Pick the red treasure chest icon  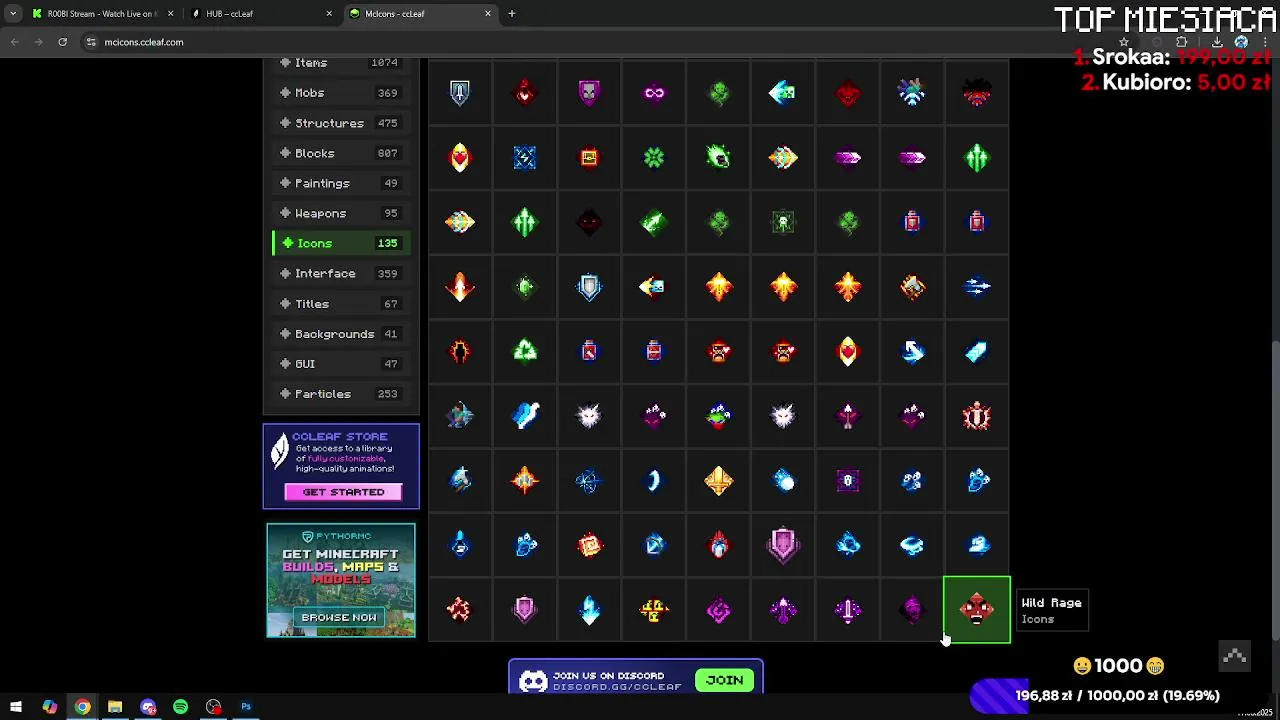point(589,158)
